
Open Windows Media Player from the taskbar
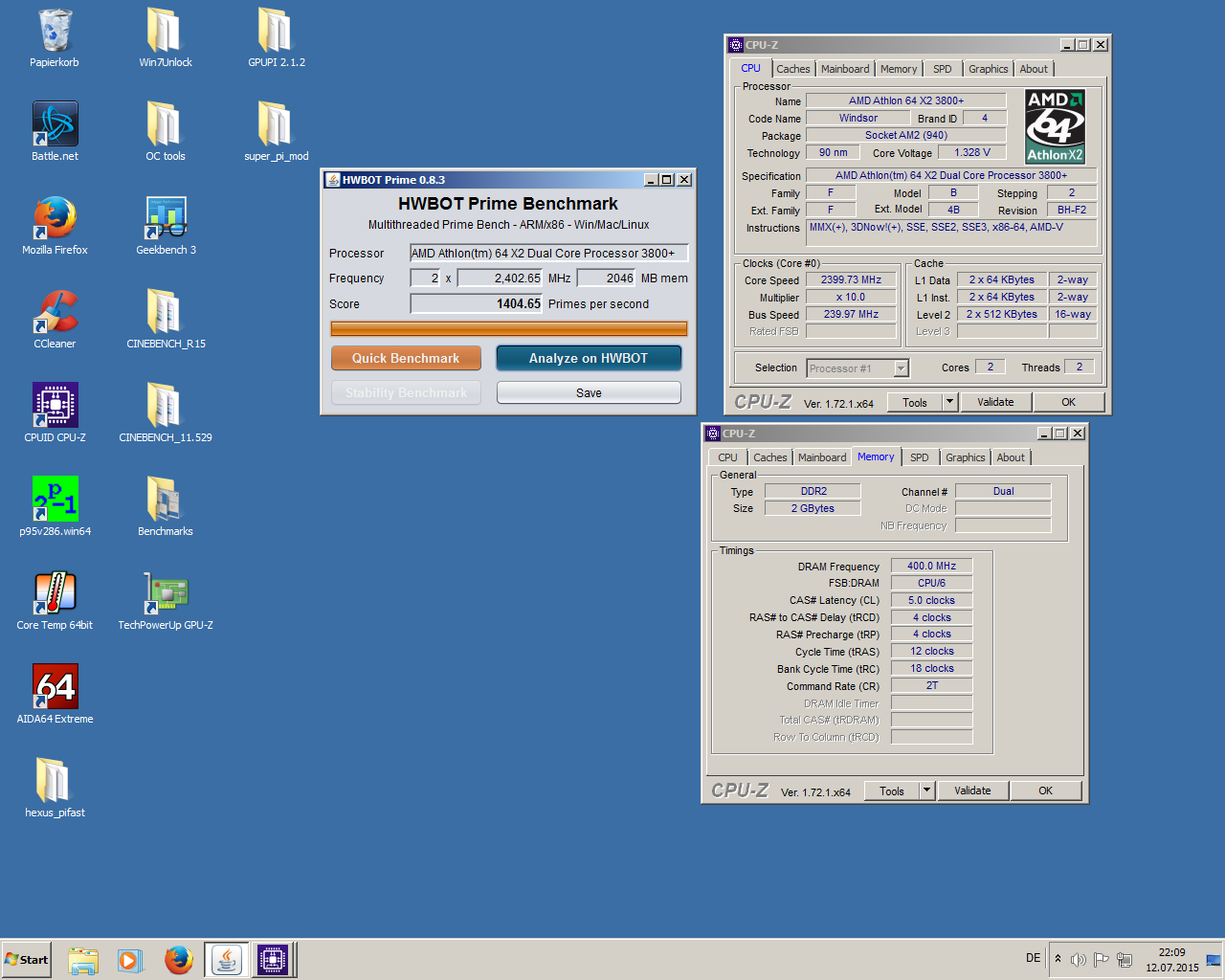coord(130,960)
